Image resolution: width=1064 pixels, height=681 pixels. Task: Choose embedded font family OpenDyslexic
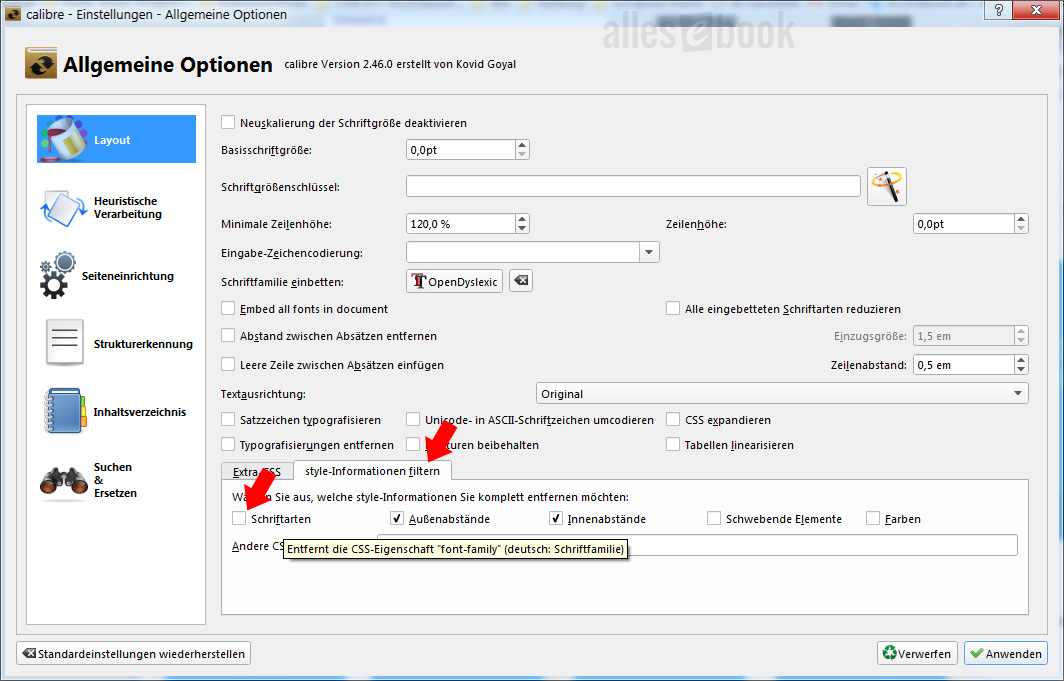click(x=455, y=281)
